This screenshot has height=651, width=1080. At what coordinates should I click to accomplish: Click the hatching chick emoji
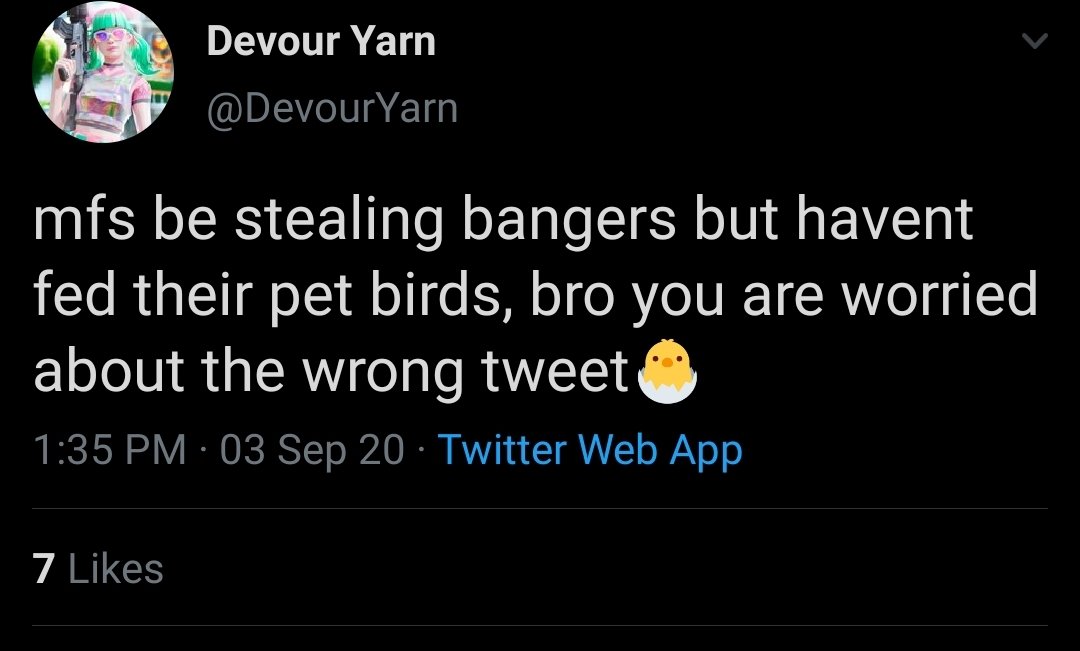click(x=664, y=371)
